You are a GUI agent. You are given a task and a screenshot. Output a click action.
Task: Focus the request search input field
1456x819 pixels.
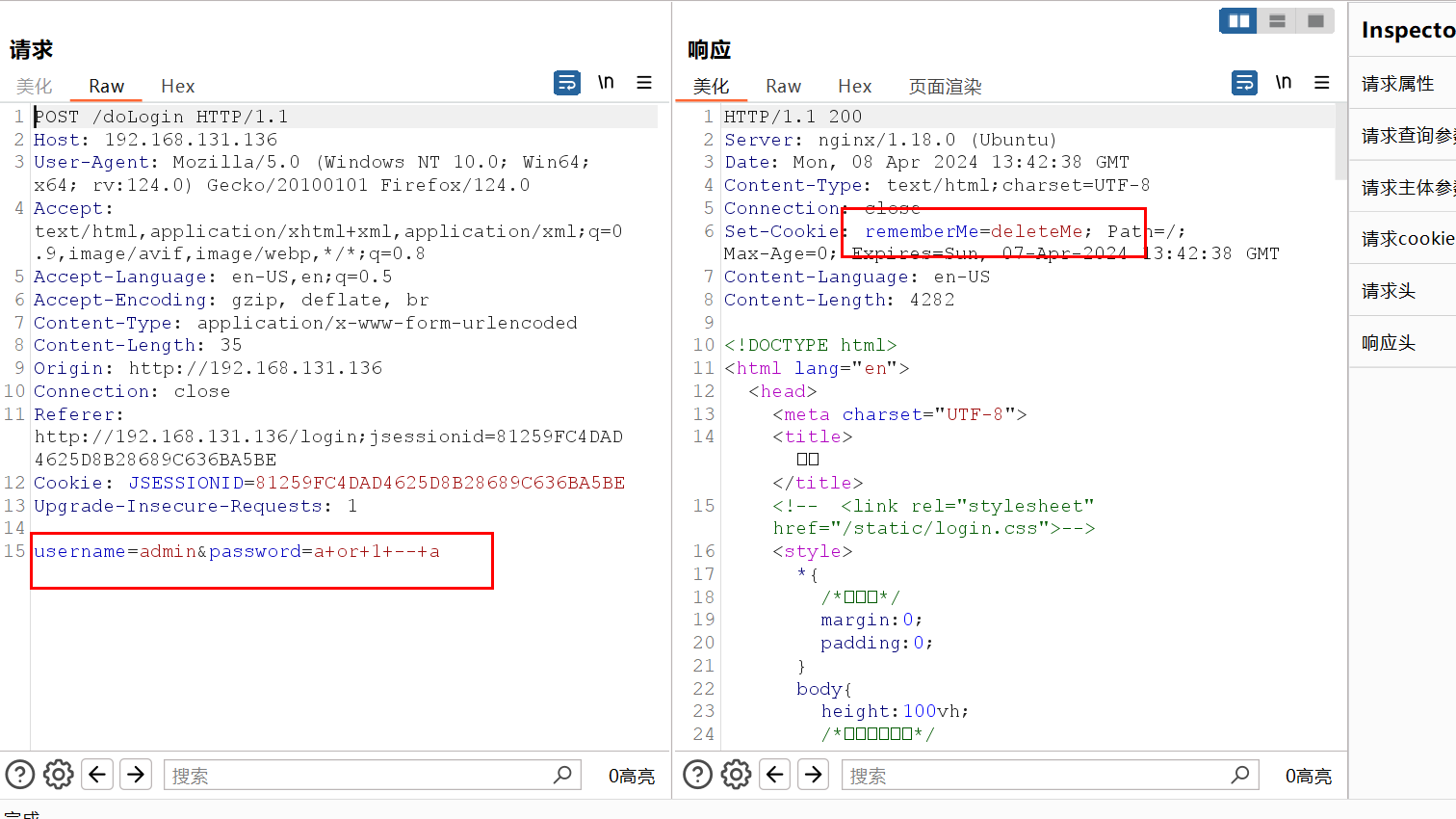pos(372,775)
